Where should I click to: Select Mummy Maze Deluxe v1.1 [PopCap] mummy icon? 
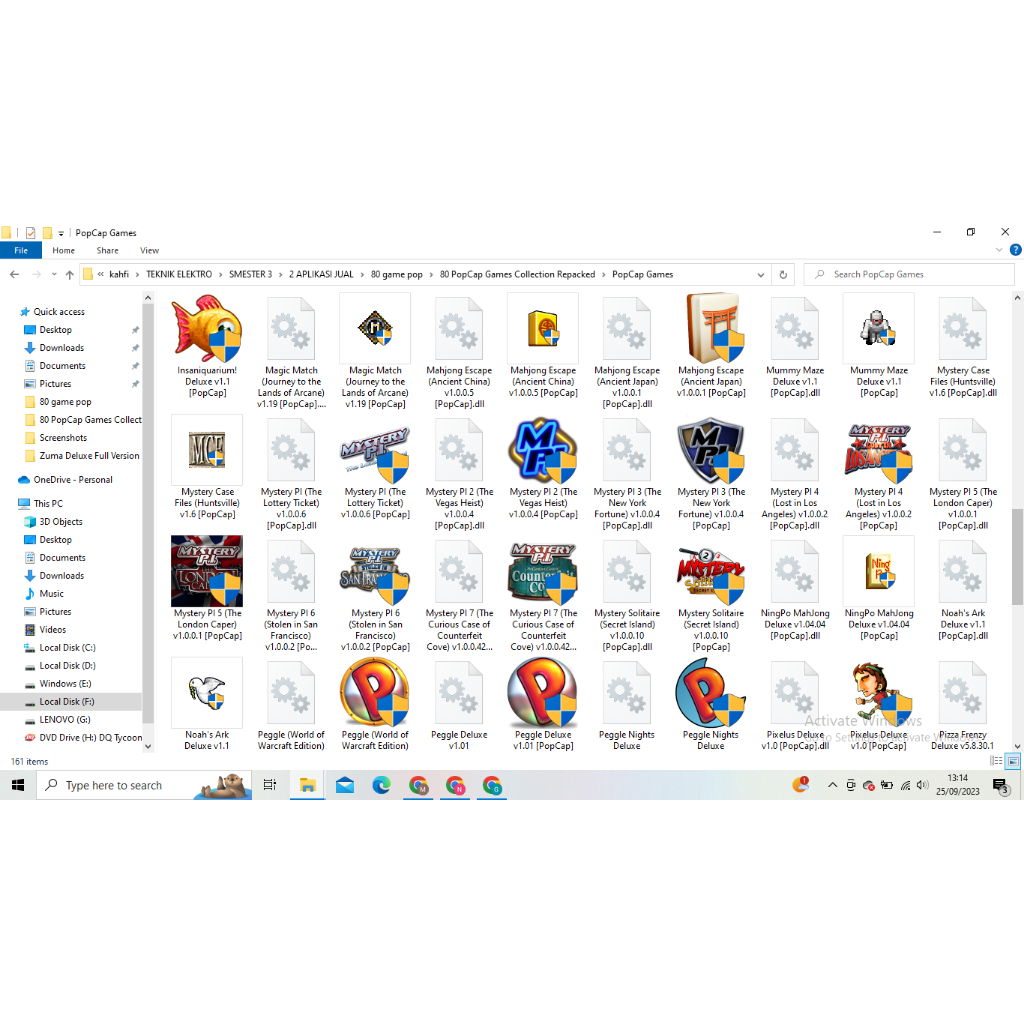coord(878,328)
